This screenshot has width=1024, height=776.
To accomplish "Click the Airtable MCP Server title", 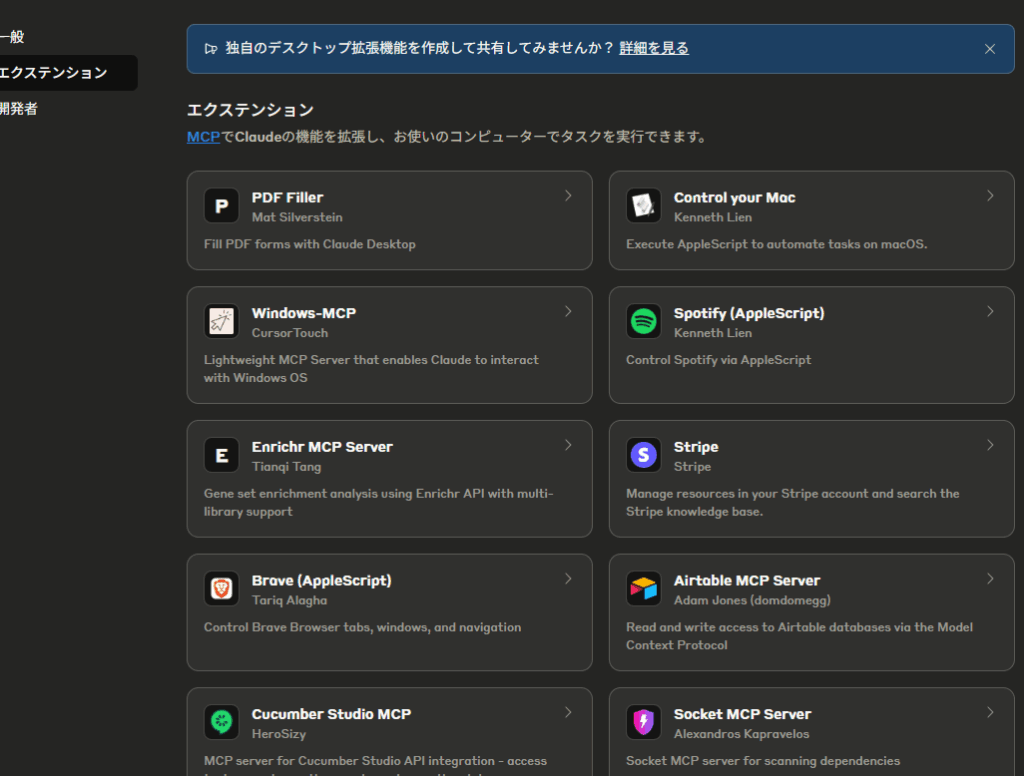I will point(746,581).
